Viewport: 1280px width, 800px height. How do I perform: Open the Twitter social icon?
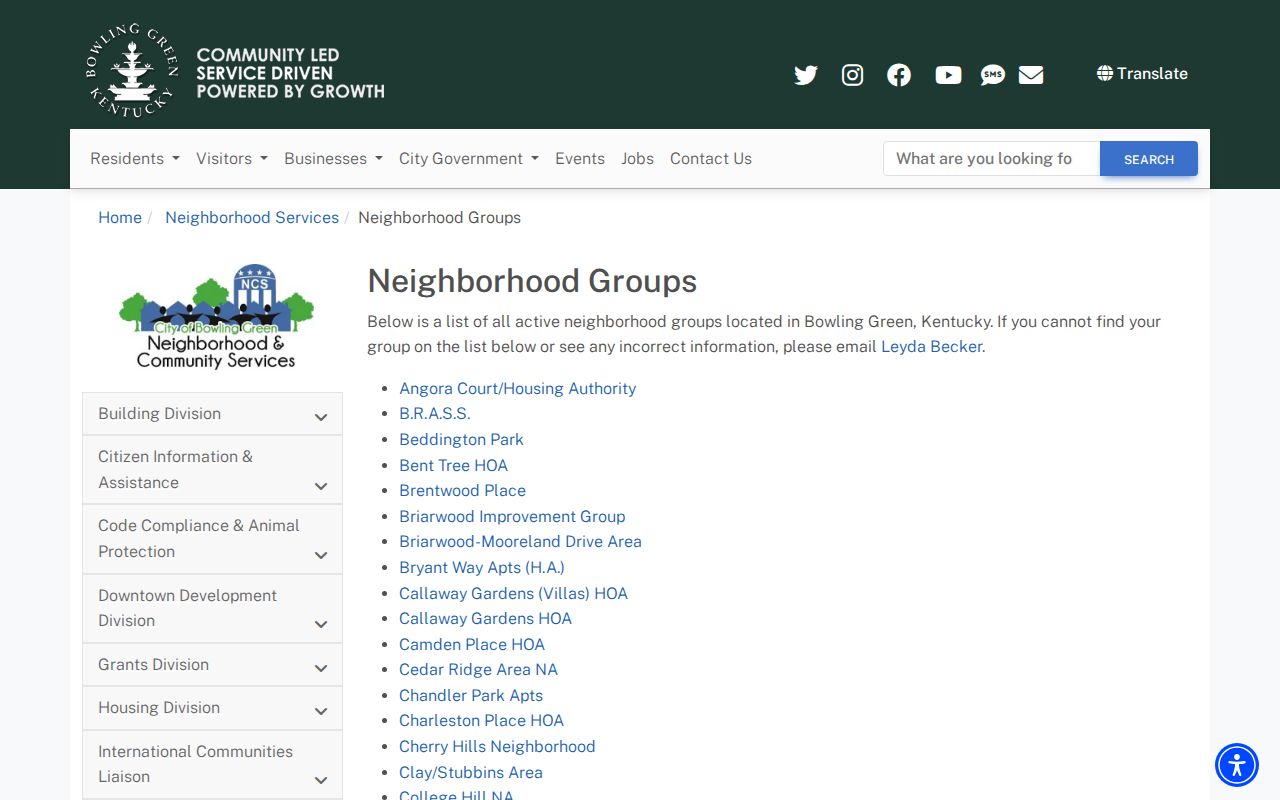click(806, 75)
